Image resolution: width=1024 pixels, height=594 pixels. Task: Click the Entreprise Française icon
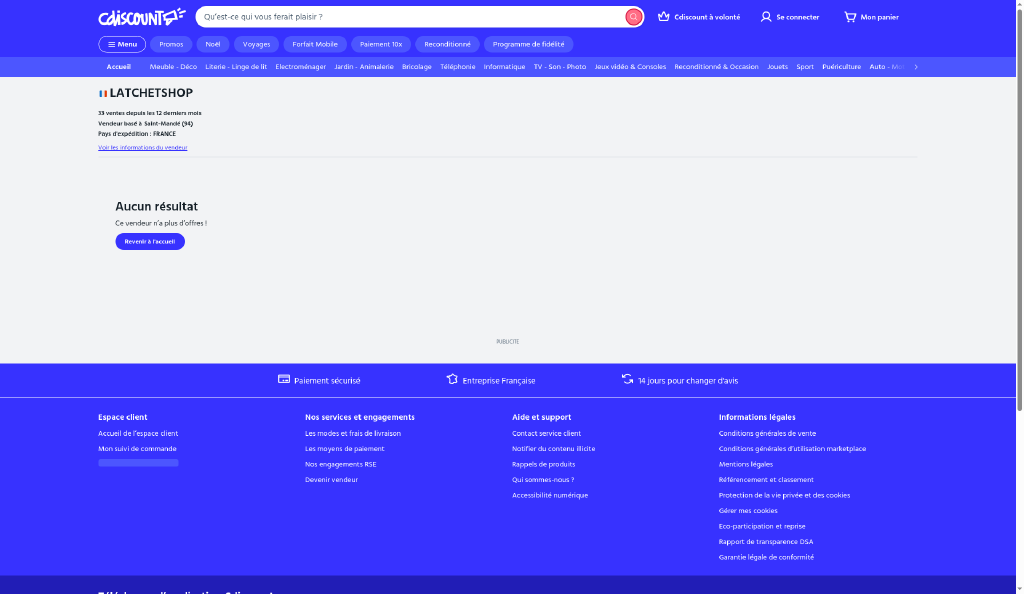point(452,379)
